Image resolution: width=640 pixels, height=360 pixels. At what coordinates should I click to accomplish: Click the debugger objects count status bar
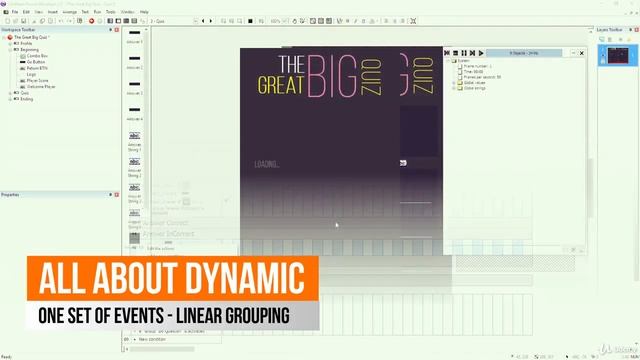(524, 53)
